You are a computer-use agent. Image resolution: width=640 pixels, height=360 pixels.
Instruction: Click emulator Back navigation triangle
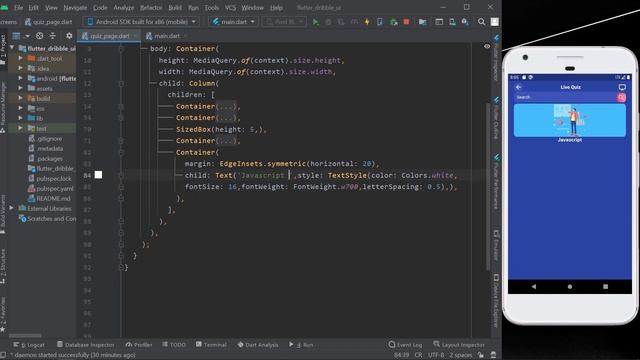pyautogui.click(x=533, y=287)
